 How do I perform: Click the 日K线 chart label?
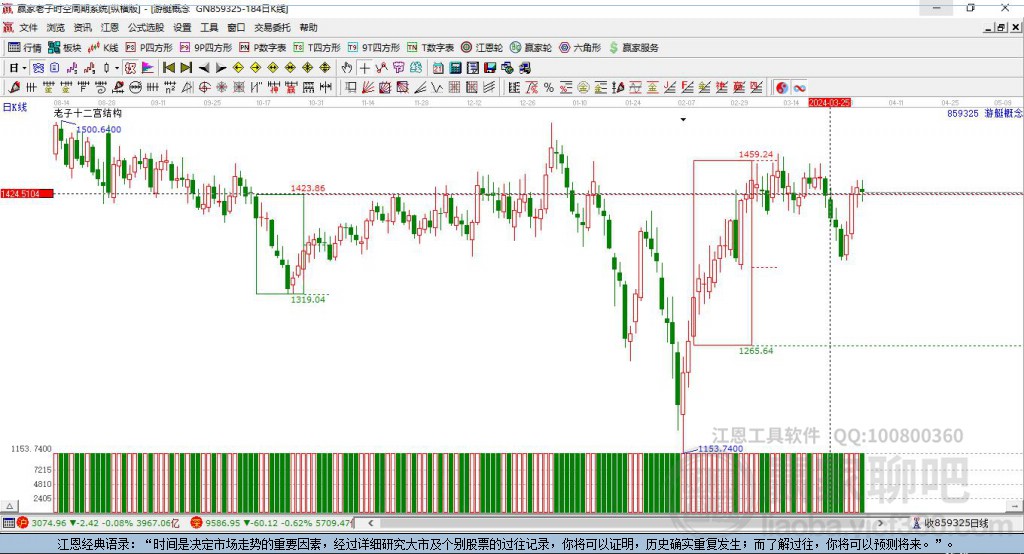coord(15,107)
